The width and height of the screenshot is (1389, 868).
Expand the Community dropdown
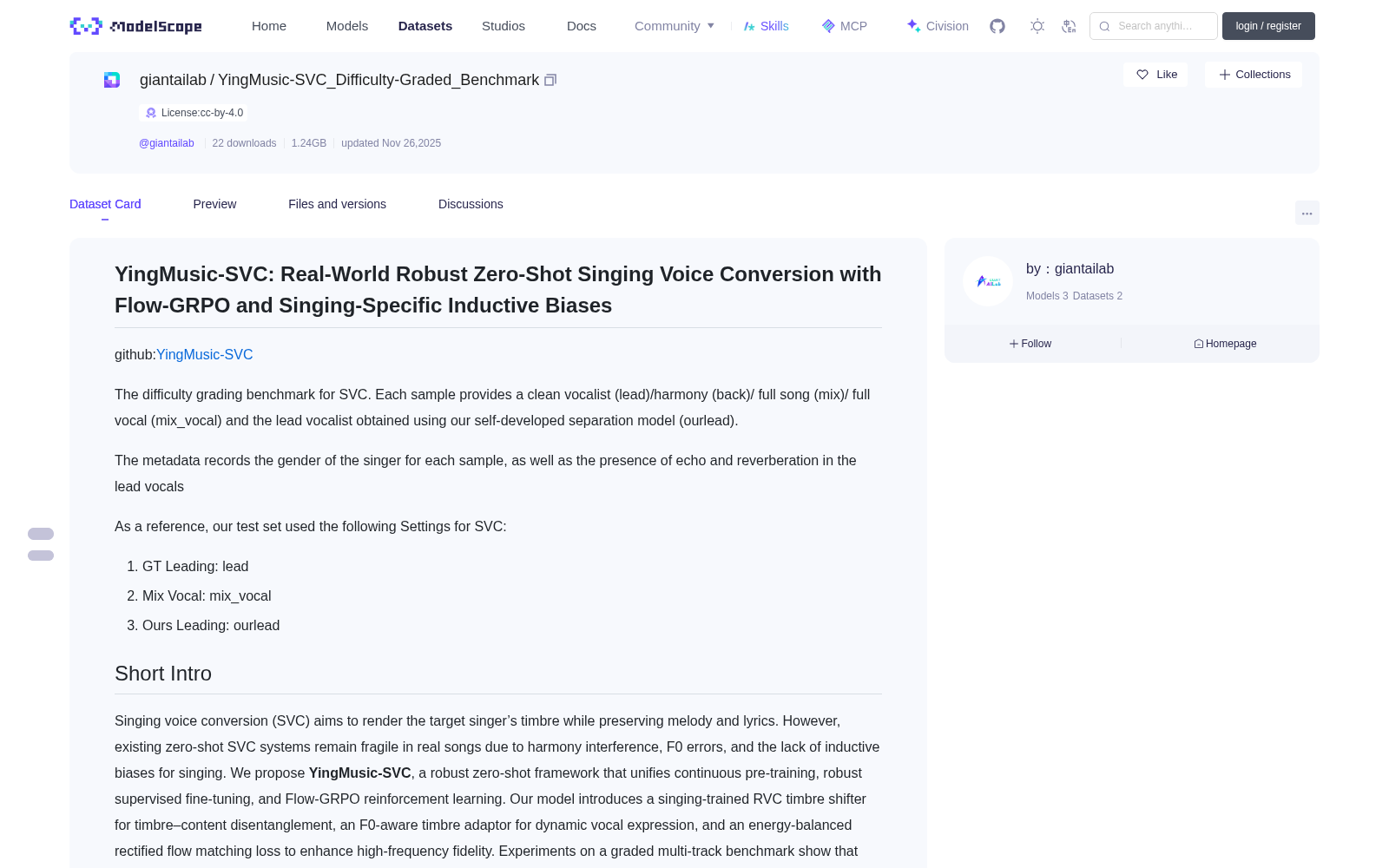tap(675, 26)
